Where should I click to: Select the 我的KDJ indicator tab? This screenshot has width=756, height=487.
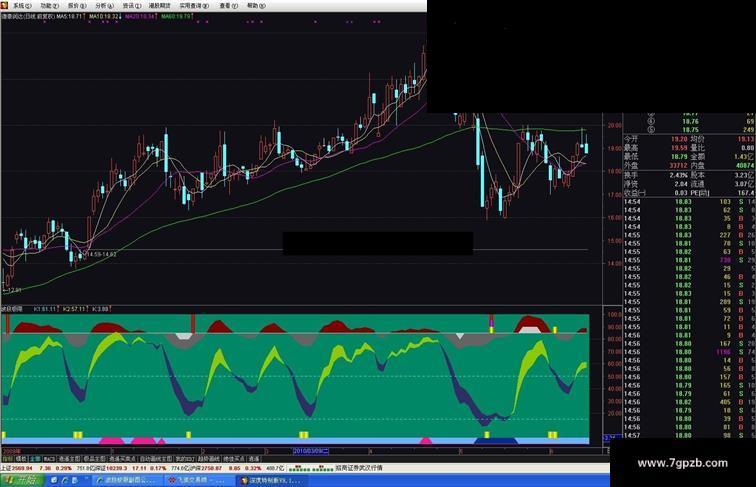pos(185,459)
